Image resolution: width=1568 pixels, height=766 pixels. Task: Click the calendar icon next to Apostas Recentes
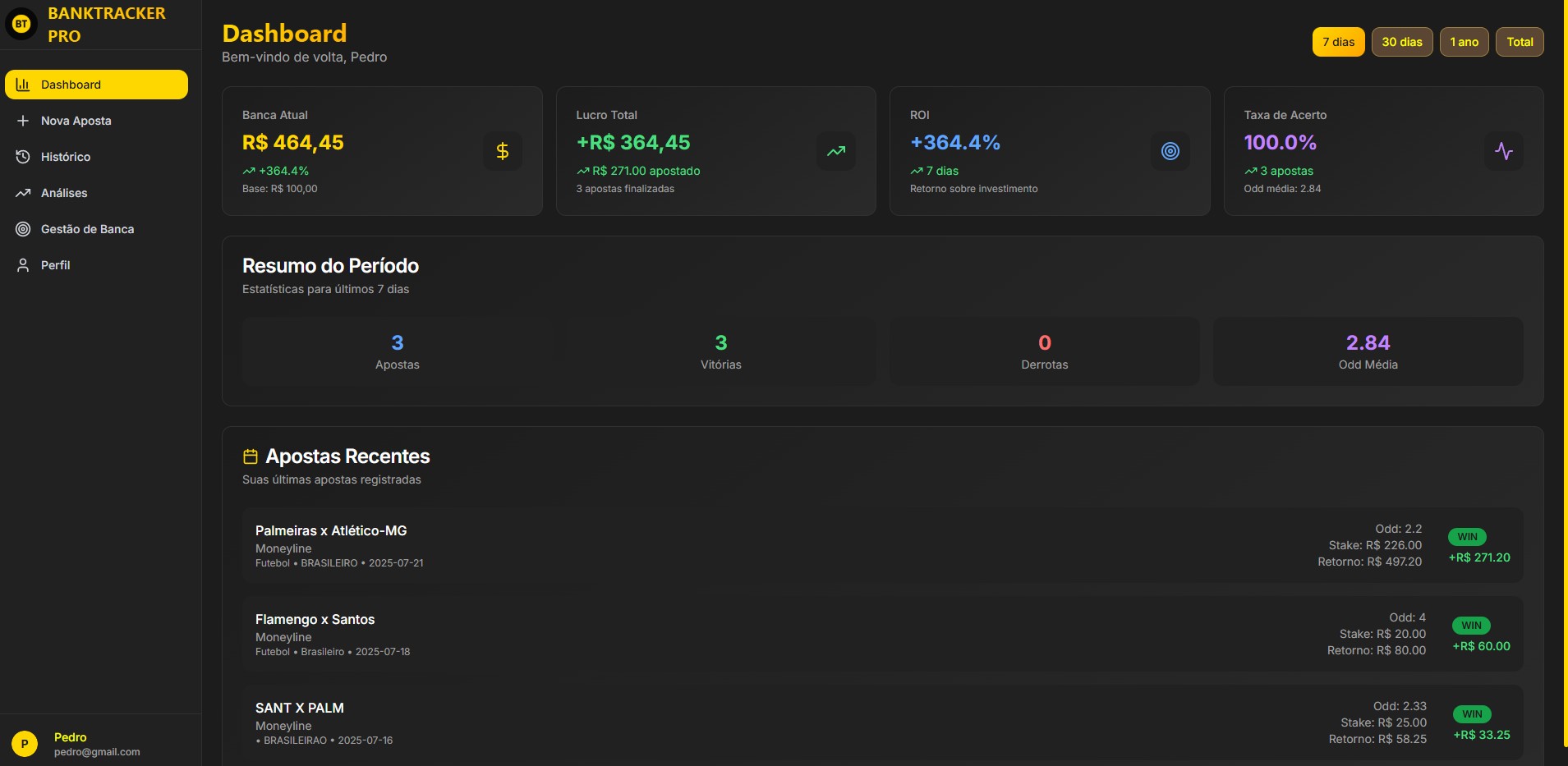tap(250, 456)
